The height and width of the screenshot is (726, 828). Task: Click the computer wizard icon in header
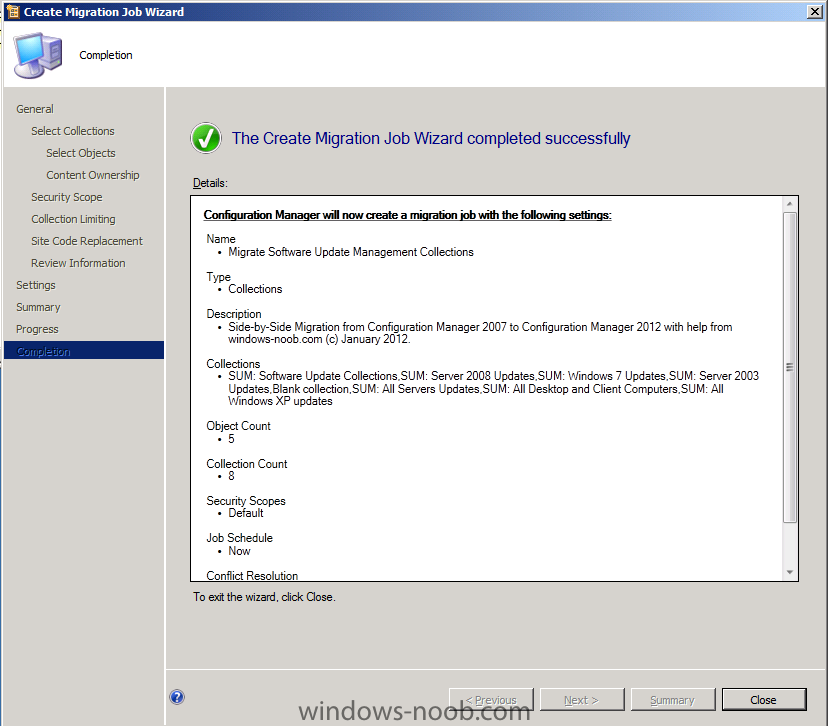[x=38, y=55]
